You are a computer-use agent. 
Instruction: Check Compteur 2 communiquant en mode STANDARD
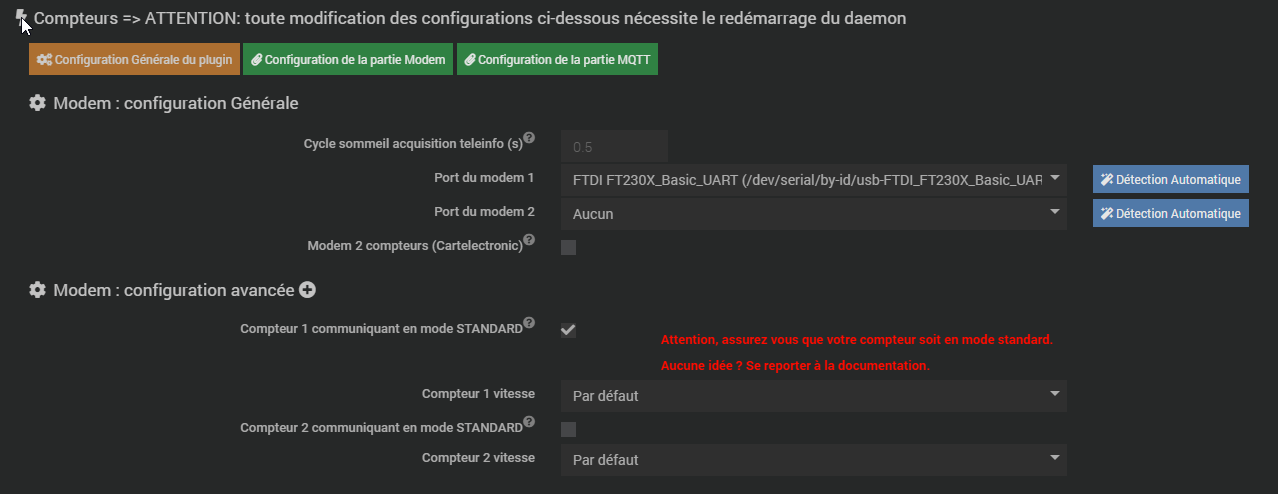[568, 429]
